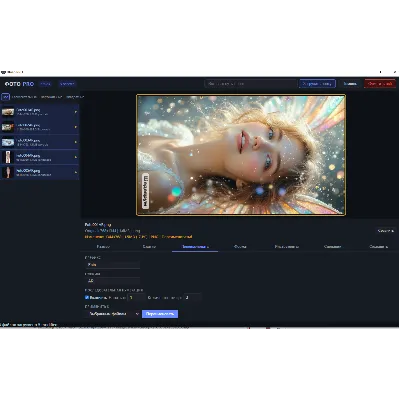The height and width of the screenshot is (400, 400).
Task: Open second file thumbnail in sidebar list
Action: [x=8, y=127]
